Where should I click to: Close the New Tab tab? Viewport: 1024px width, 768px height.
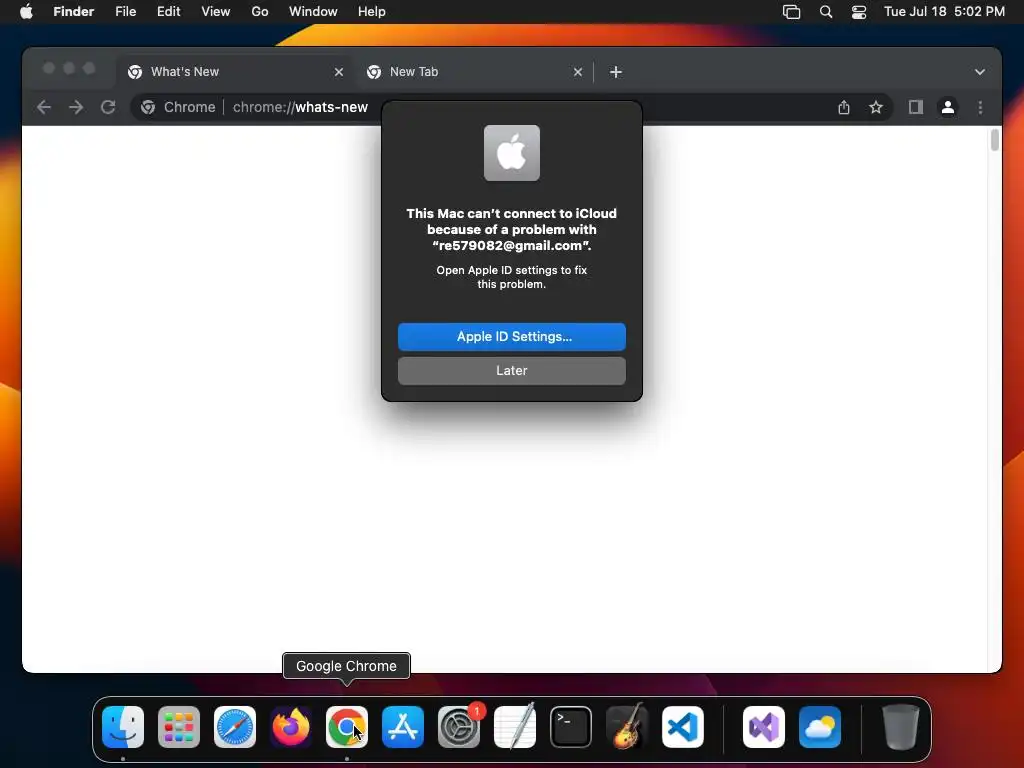pos(577,72)
